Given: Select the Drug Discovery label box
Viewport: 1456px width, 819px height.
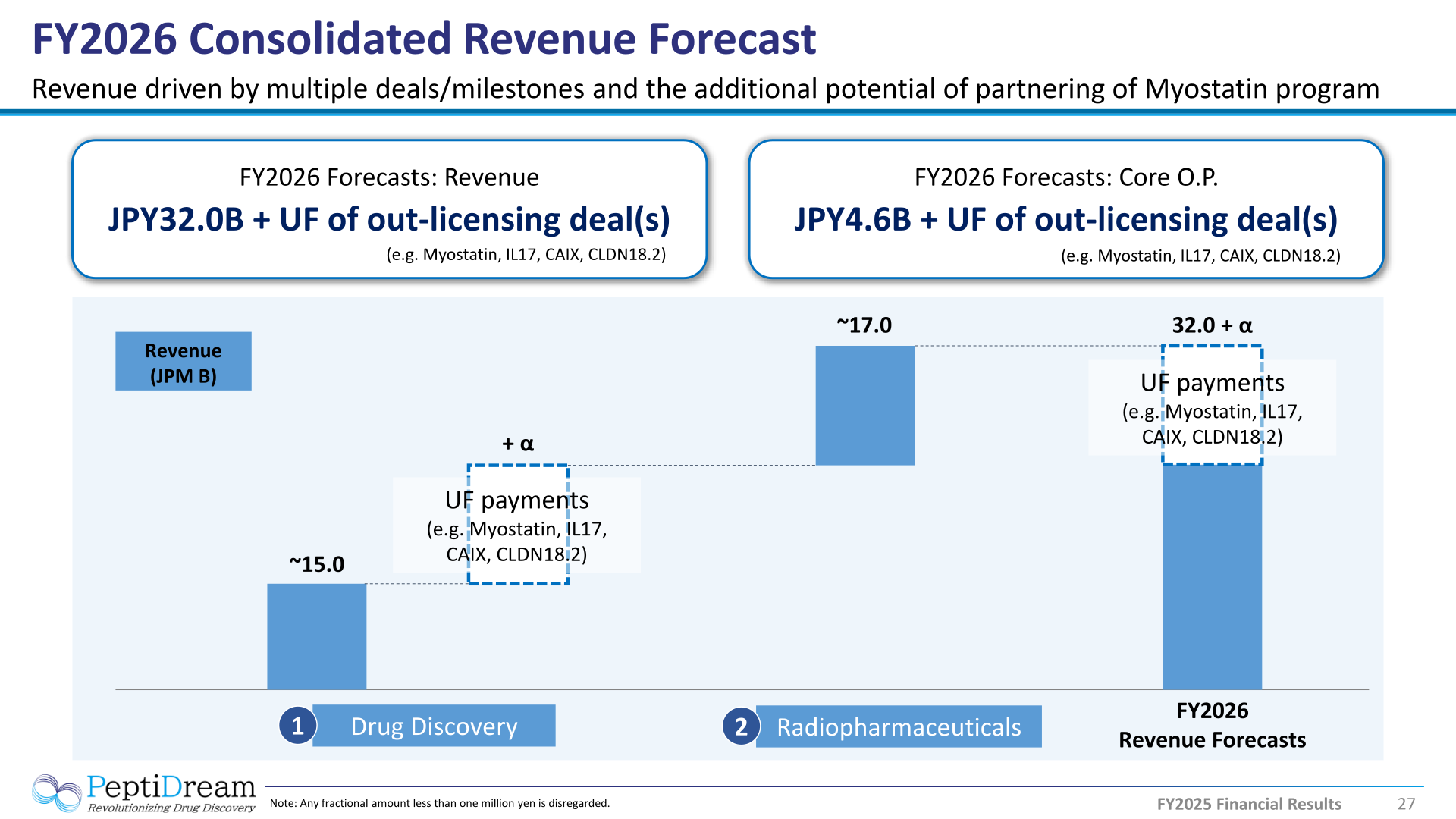Looking at the screenshot, I should 434,726.
